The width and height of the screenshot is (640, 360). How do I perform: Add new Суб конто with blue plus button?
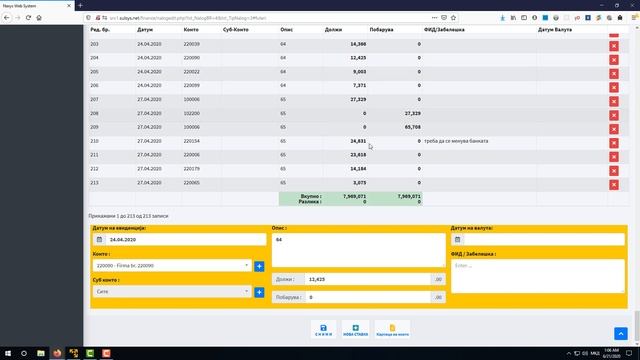259,292
